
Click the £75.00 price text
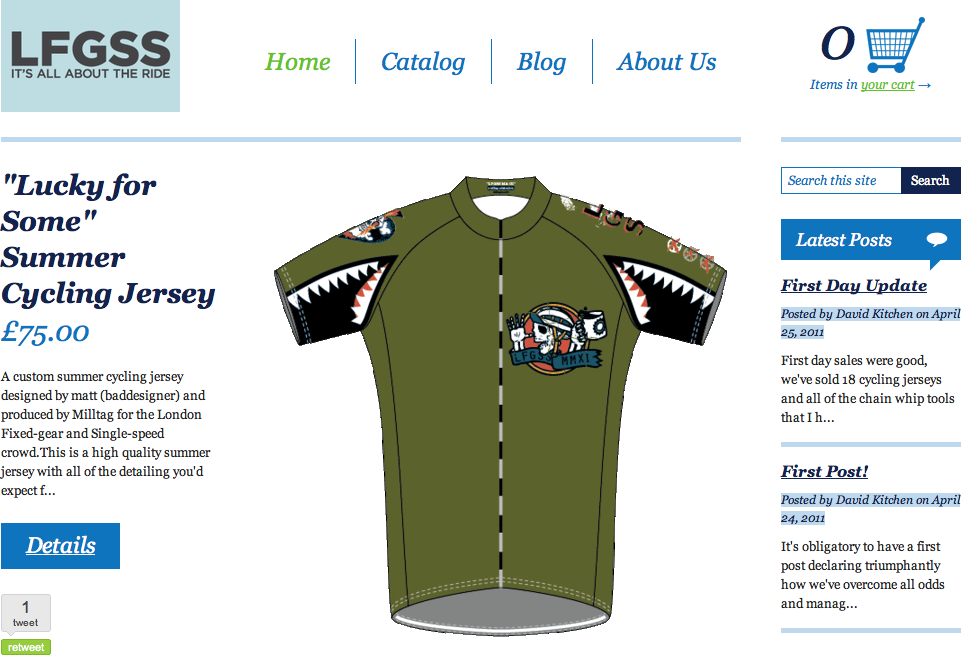[x=45, y=332]
